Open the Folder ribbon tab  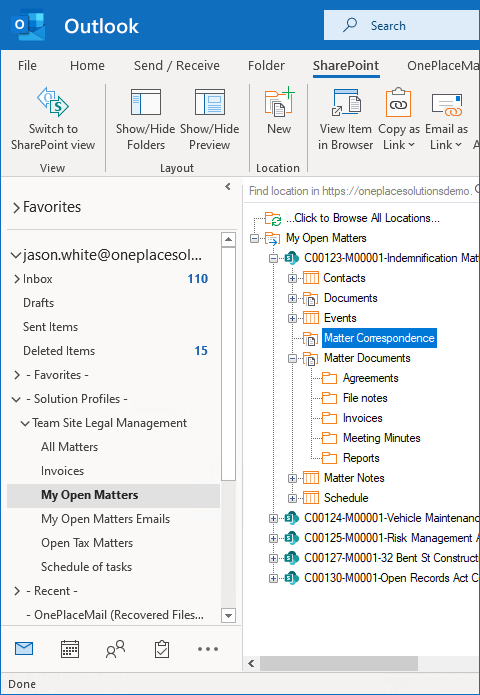[266, 66]
